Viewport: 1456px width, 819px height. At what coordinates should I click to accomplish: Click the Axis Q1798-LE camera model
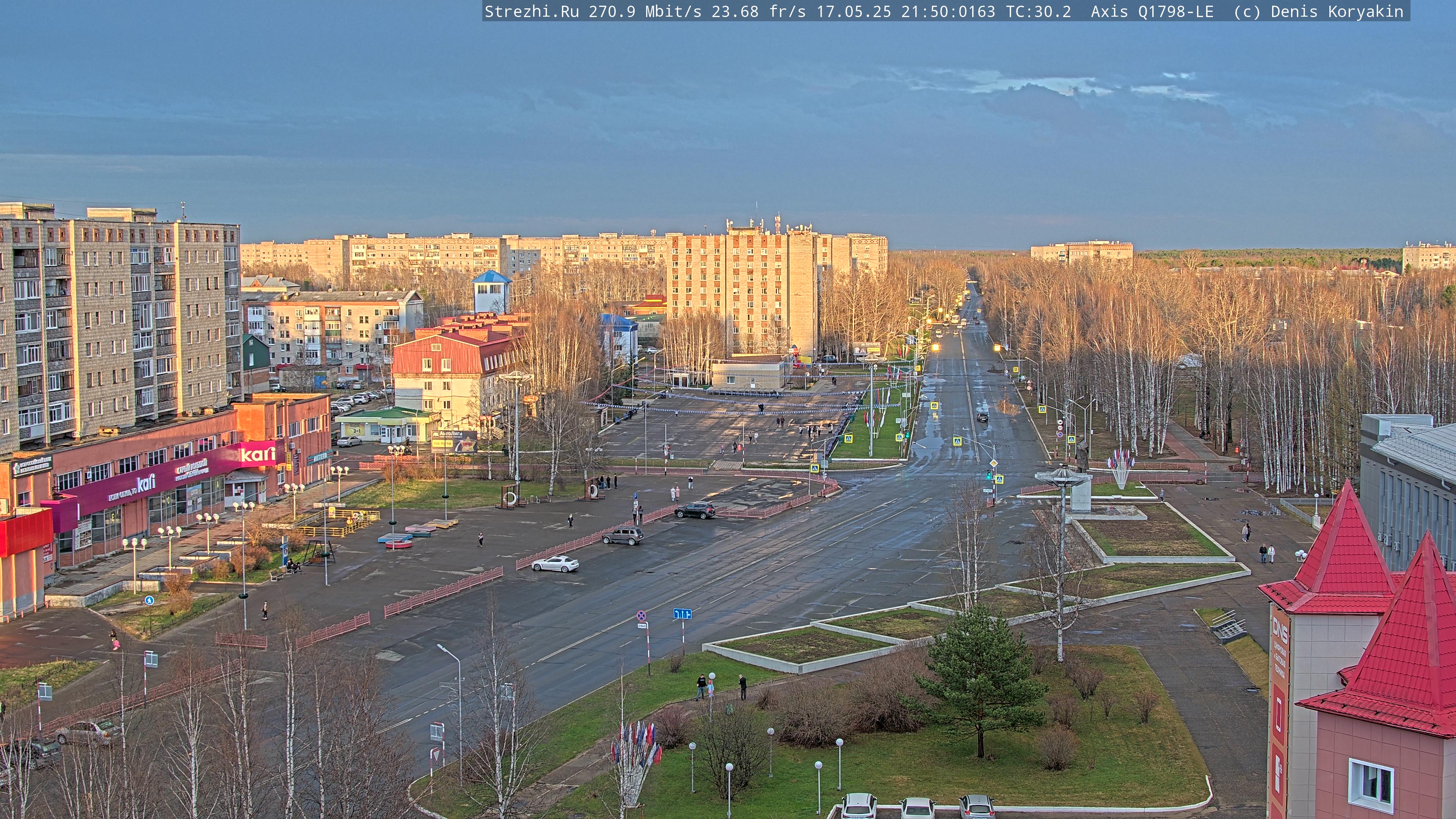click(1152, 11)
